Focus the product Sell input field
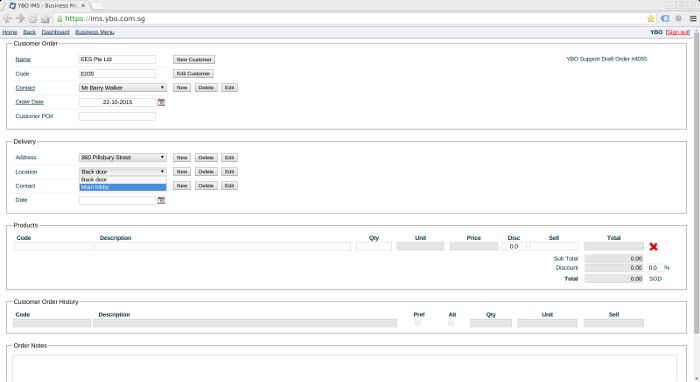 pyautogui.click(x=554, y=246)
